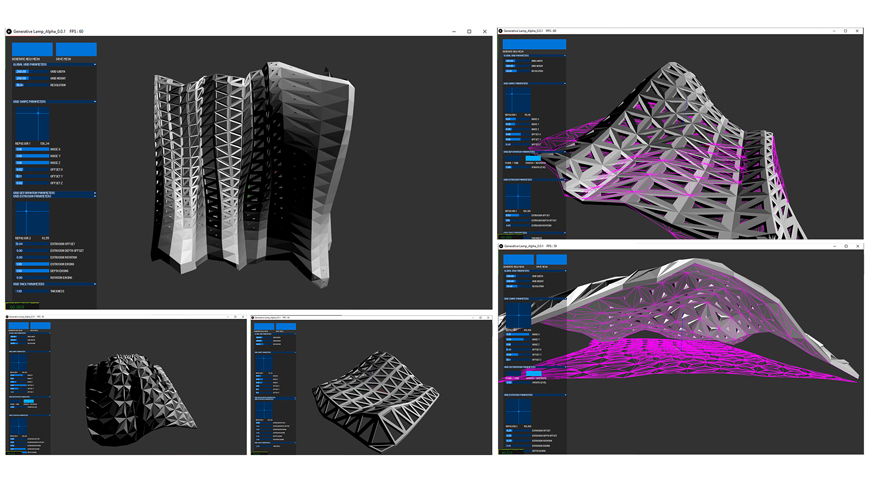The image size is (870, 489).
Task: Expand Grid Deformation Parameters section, large window
Action: 54,193
